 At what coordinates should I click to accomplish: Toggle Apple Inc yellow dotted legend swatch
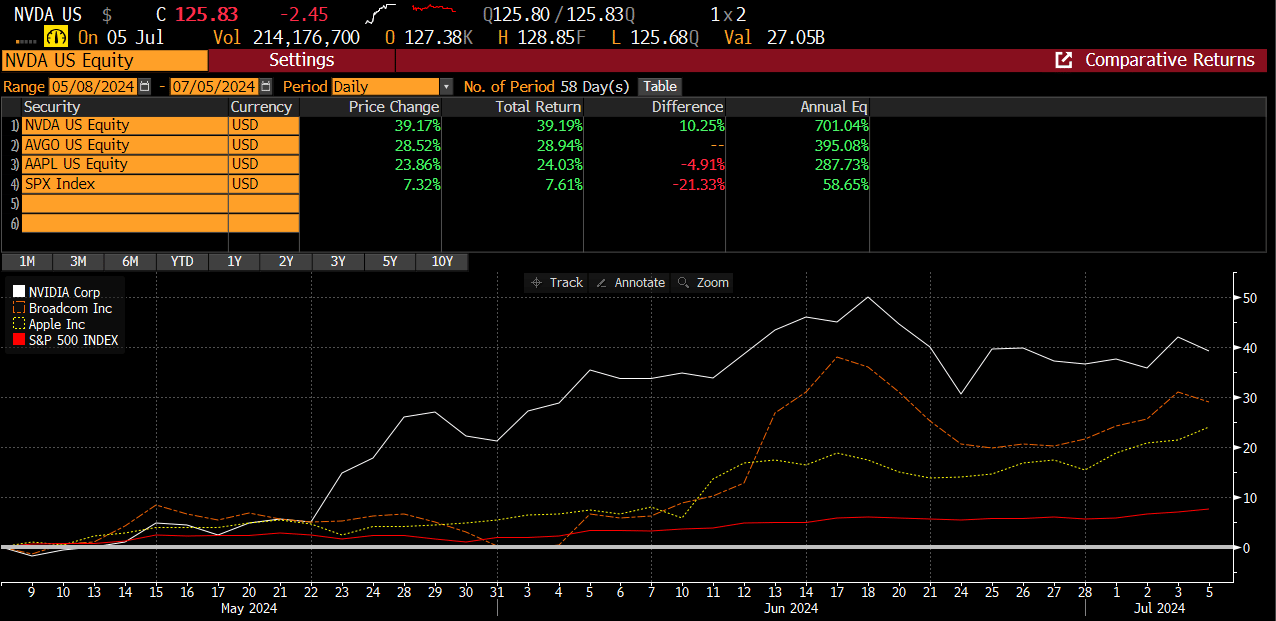19,324
